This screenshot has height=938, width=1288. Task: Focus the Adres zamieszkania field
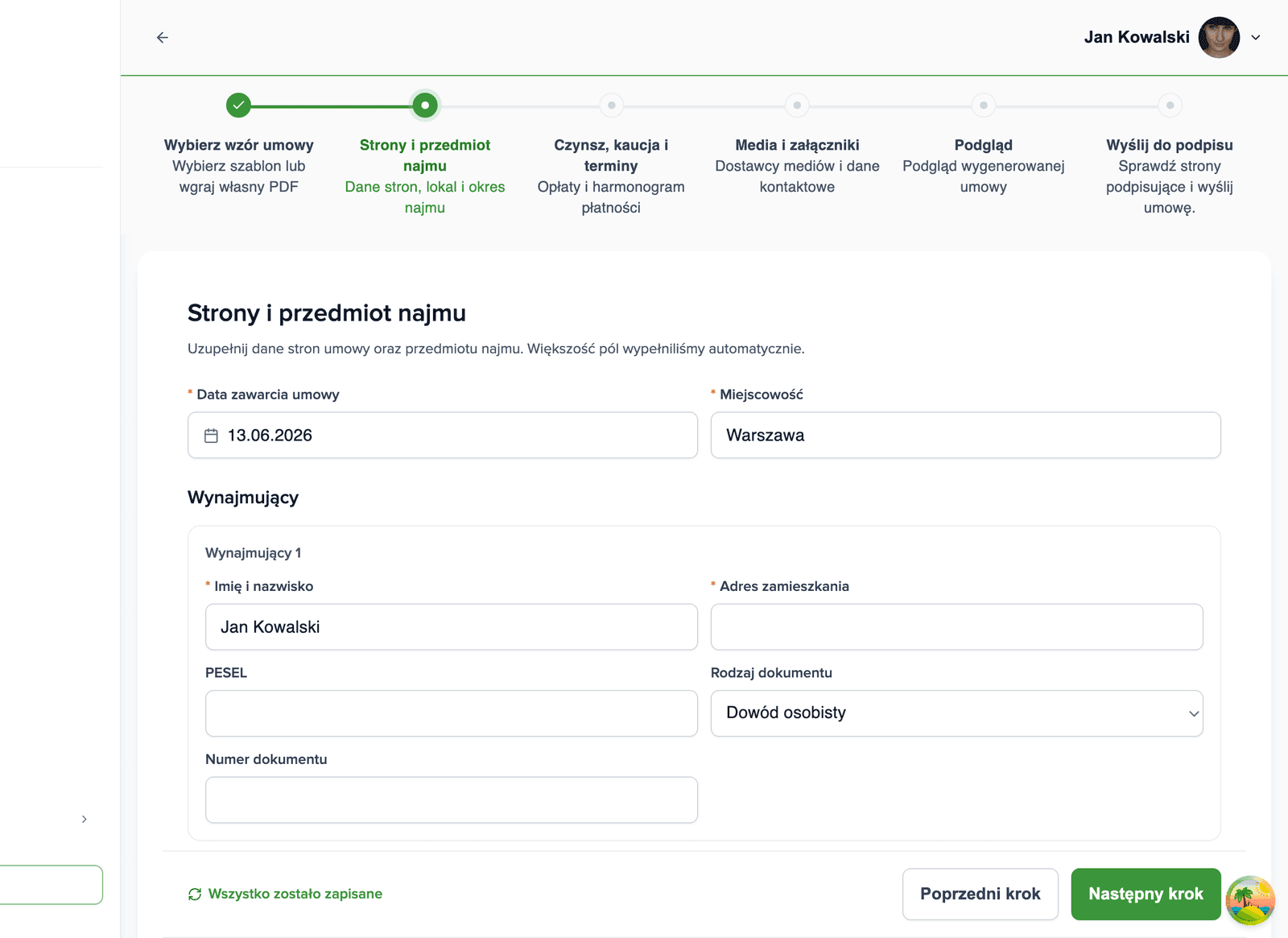click(957, 627)
